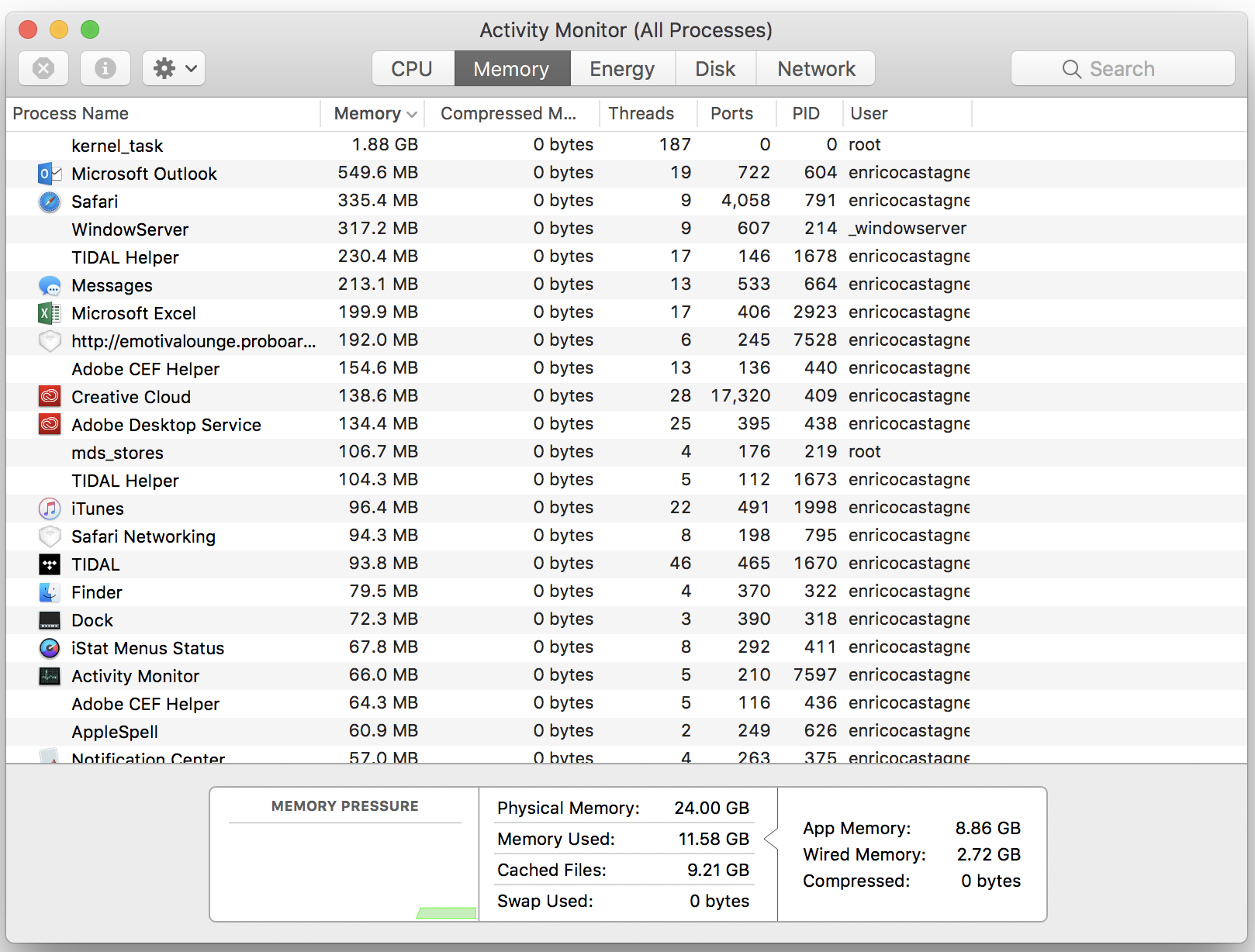The image size is (1255, 952).
Task: Click the Memory Used 11.58 GB value
Action: (714, 839)
